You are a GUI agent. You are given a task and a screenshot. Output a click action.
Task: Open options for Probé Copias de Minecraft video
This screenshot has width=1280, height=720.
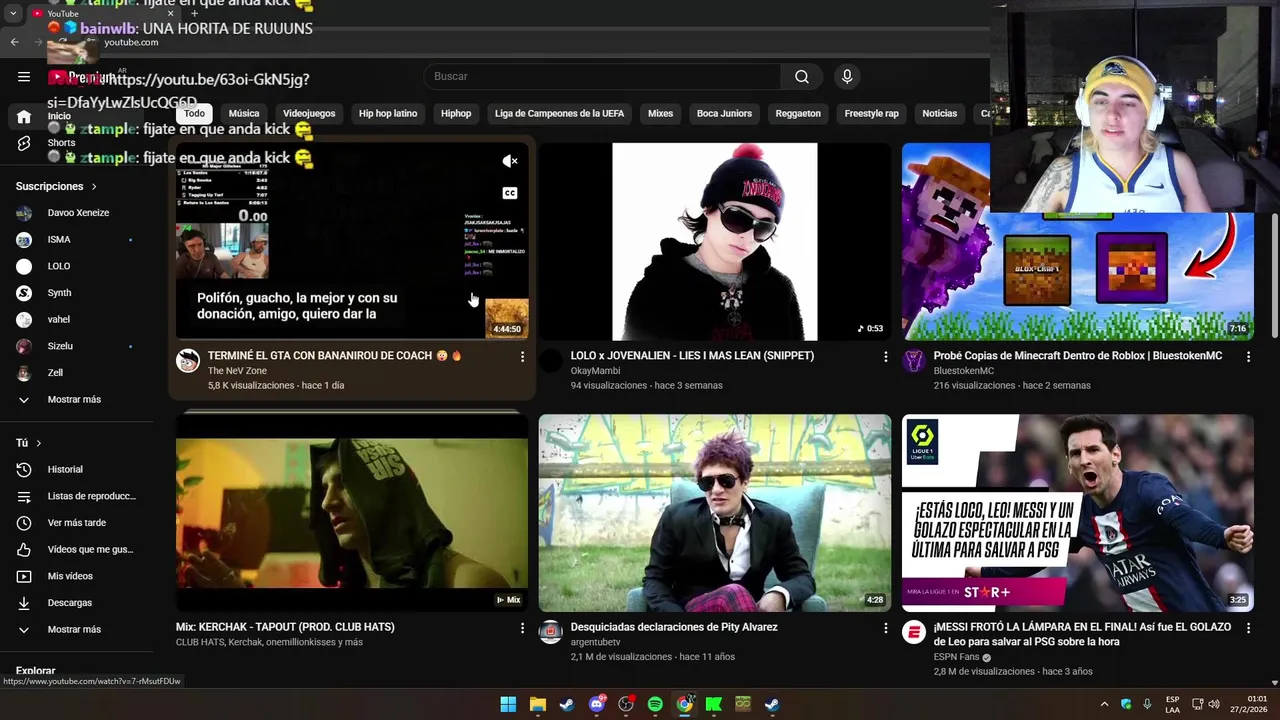[x=1248, y=357]
